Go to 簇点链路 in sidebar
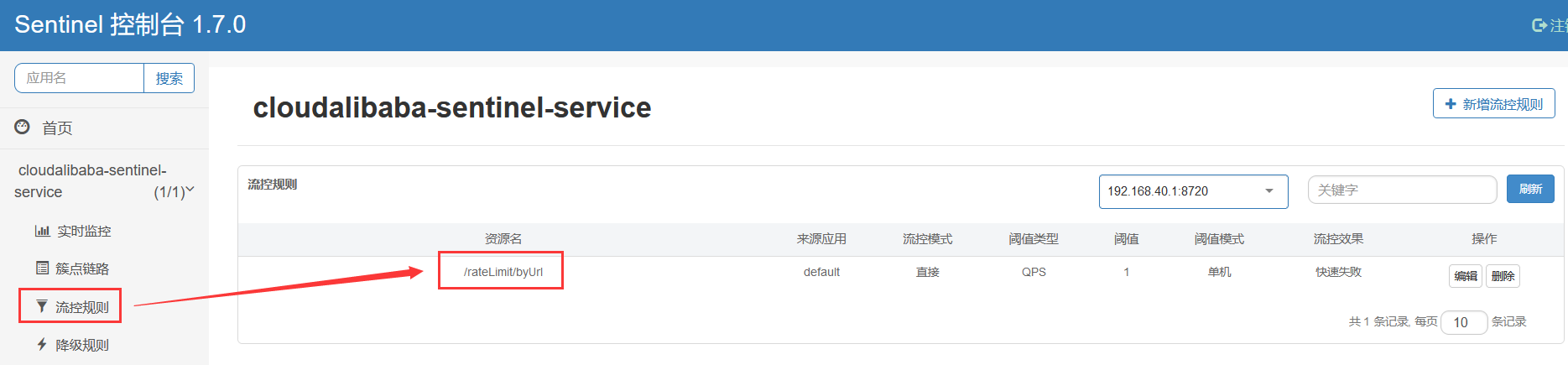 click(82, 269)
